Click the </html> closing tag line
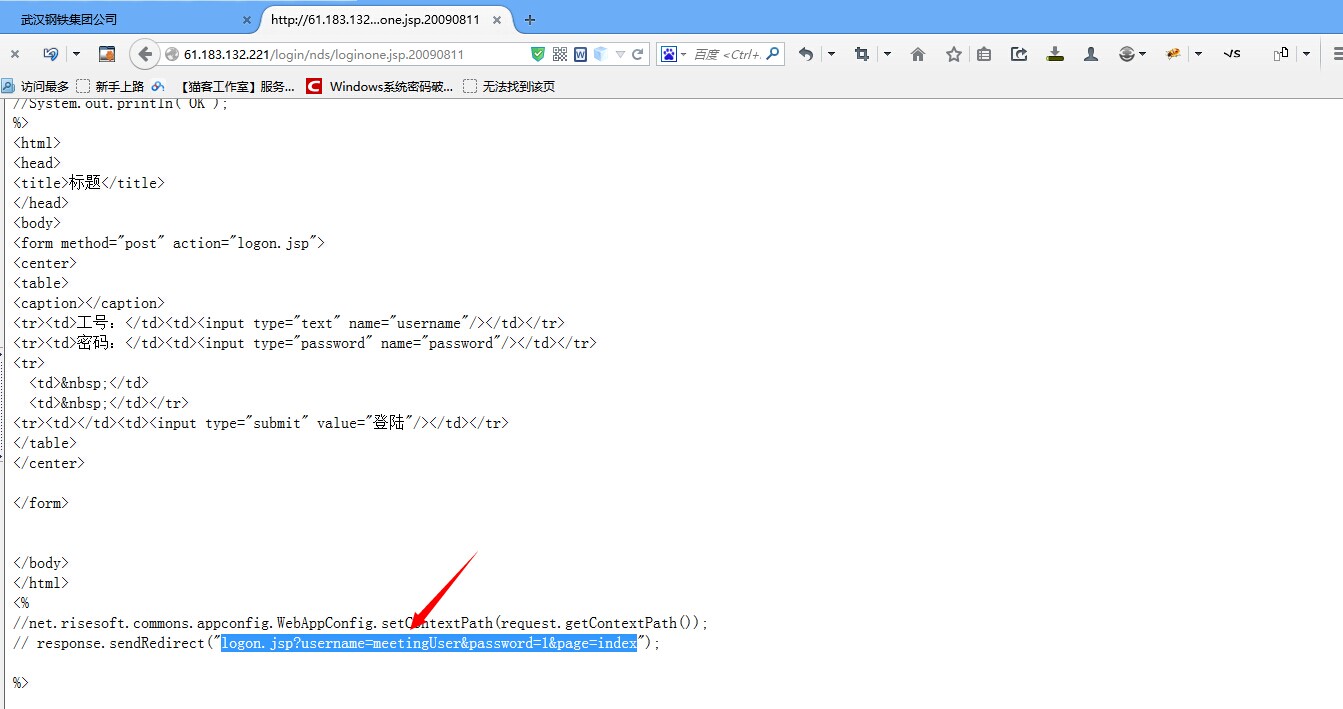Screen dimensions: 1343x709 pos(41,583)
